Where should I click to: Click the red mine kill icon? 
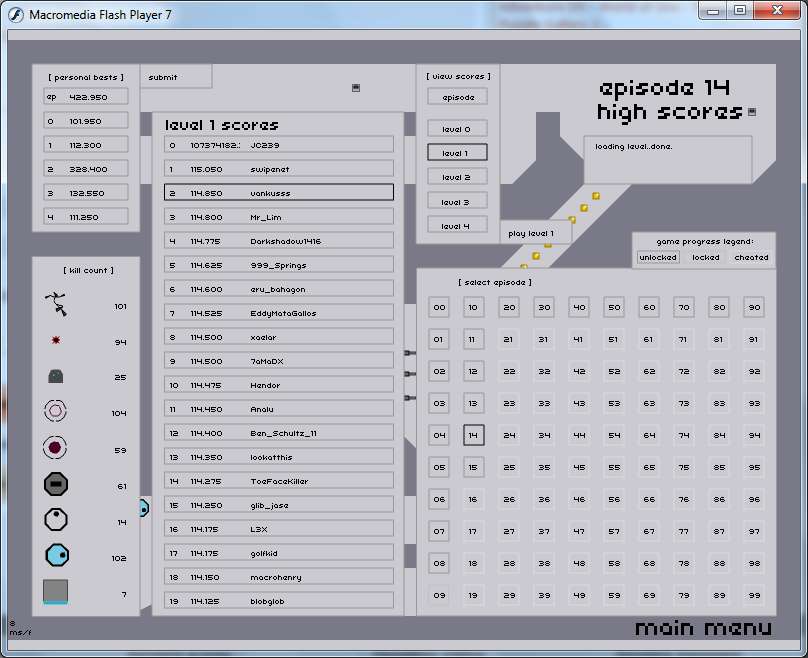pos(56,341)
